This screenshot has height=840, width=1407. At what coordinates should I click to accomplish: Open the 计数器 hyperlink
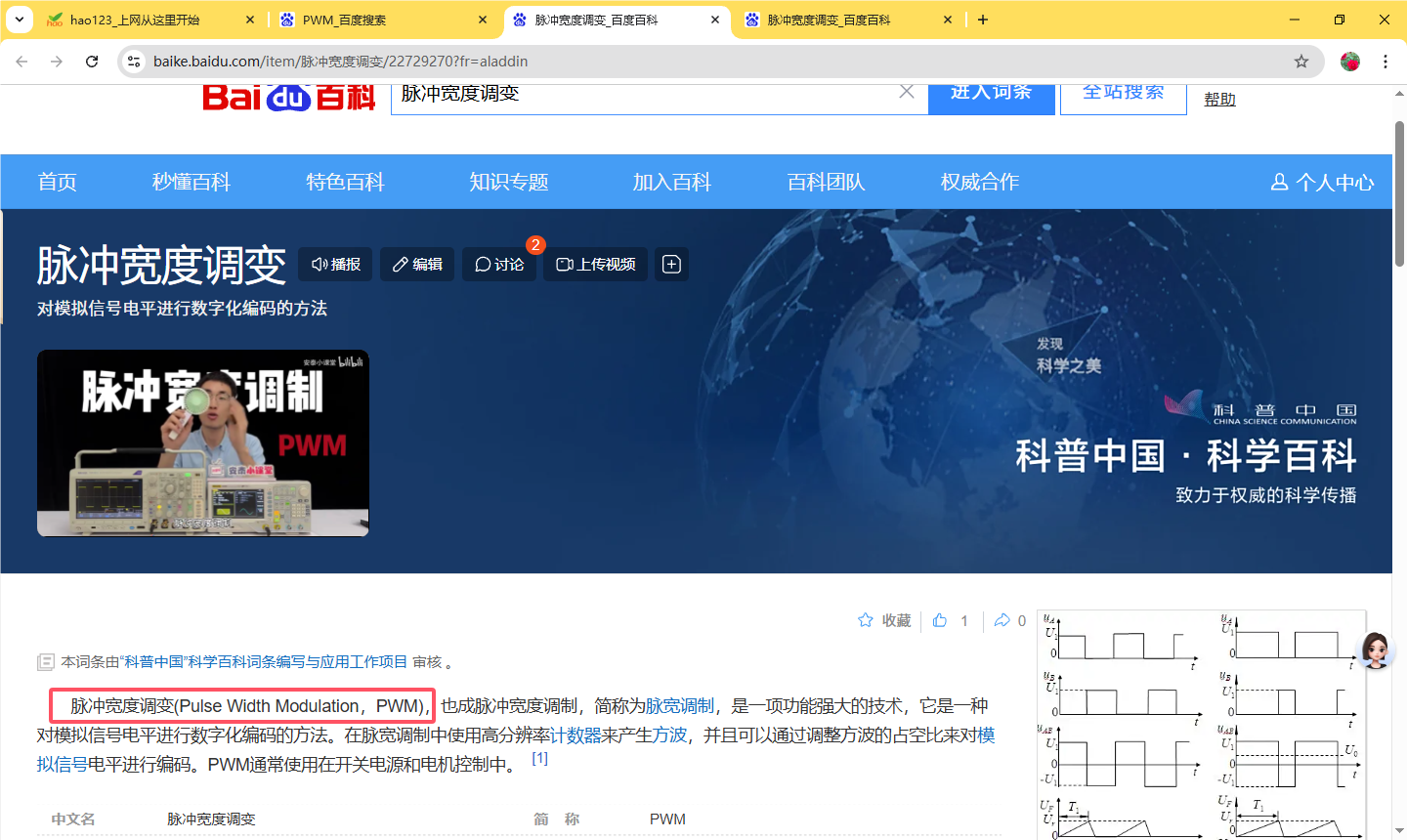click(x=576, y=735)
